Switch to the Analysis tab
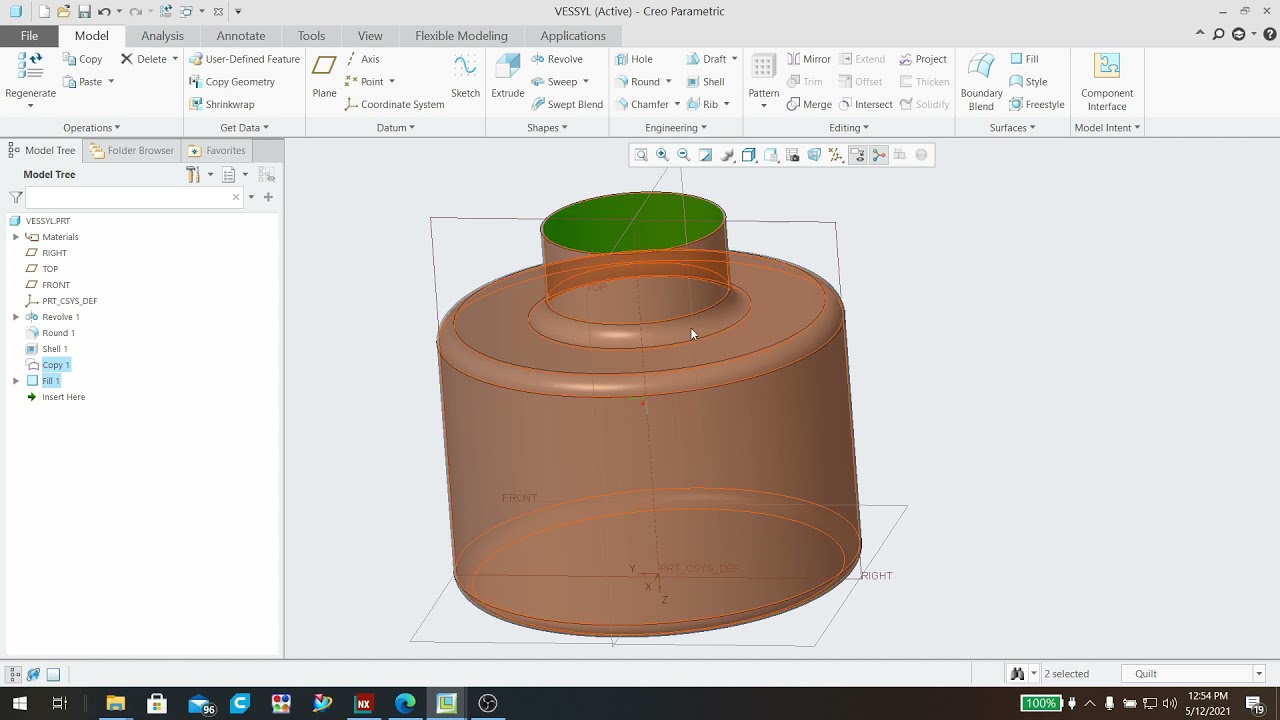1280x720 pixels. click(162, 36)
